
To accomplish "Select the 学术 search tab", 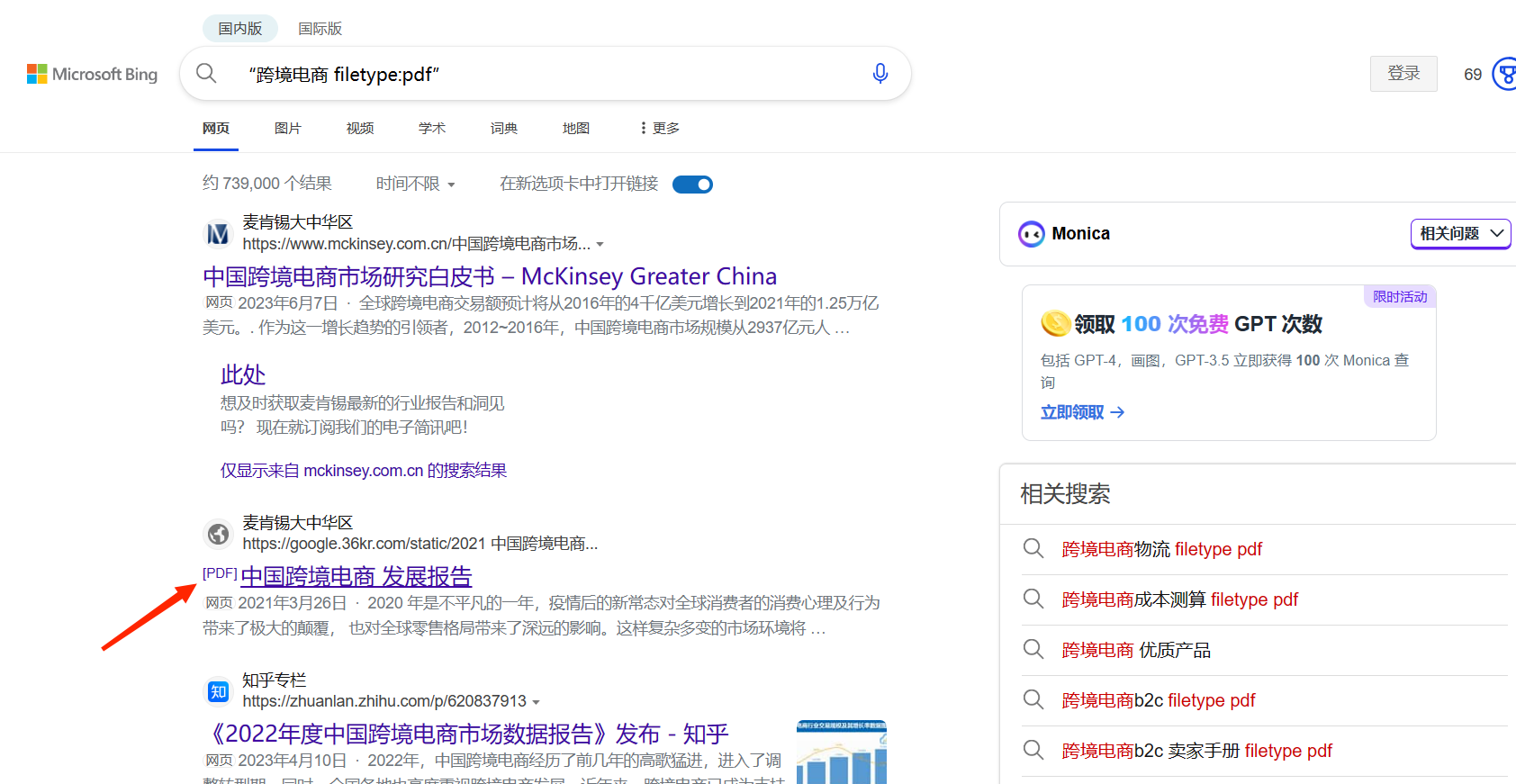I will tap(432, 129).
